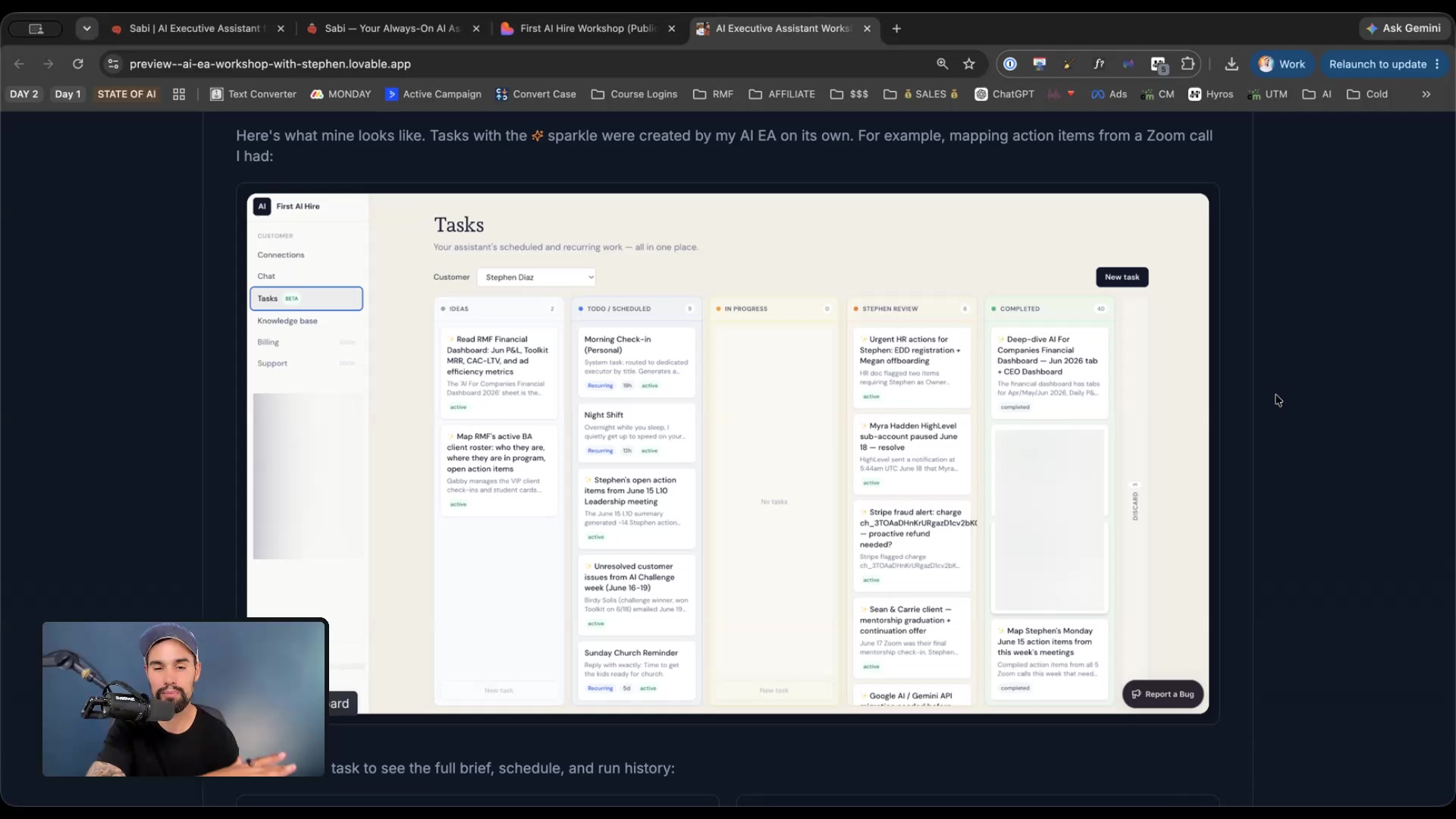1456x819 pixels.
Task: Go forward with the browser forward arrow
Action: [49, 64]
